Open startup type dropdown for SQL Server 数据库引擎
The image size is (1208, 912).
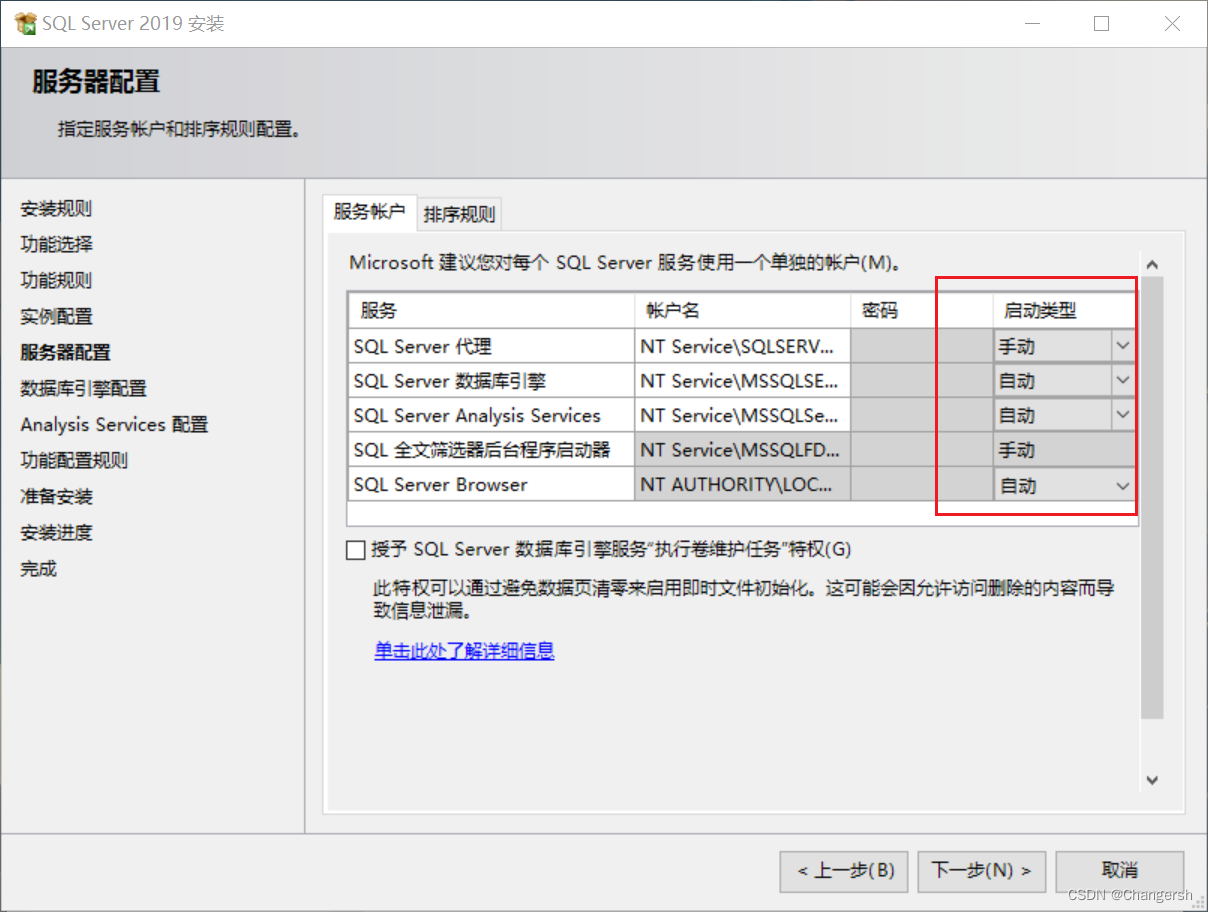(x=1123, y=381)
